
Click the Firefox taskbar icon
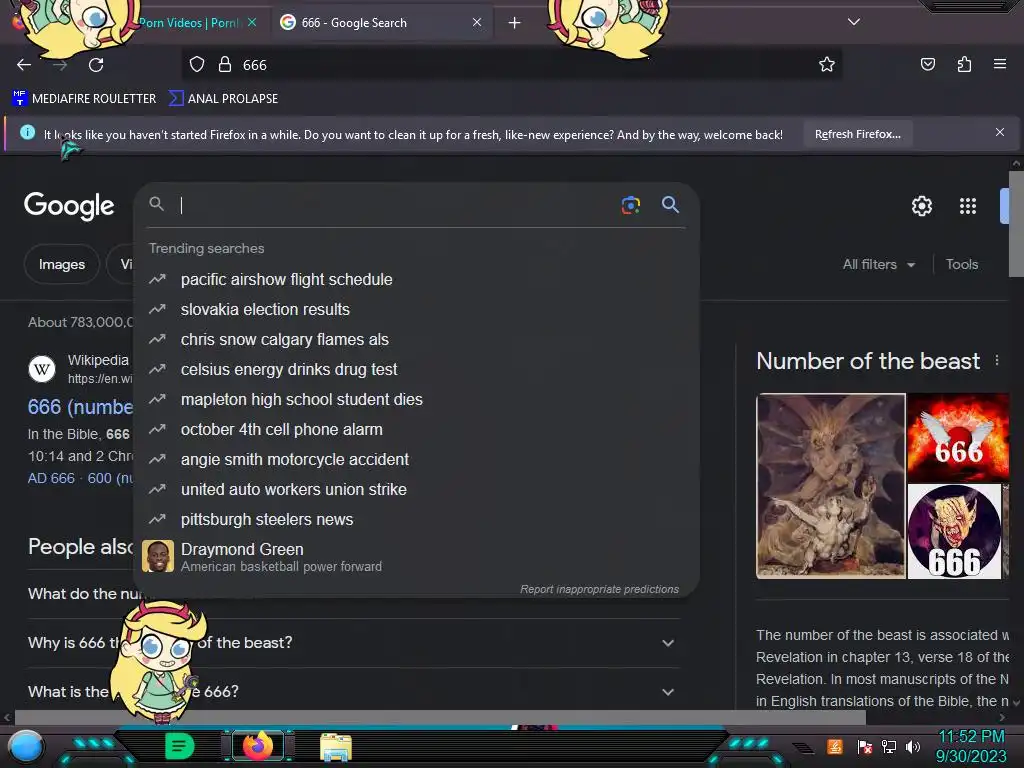point(257,746)
